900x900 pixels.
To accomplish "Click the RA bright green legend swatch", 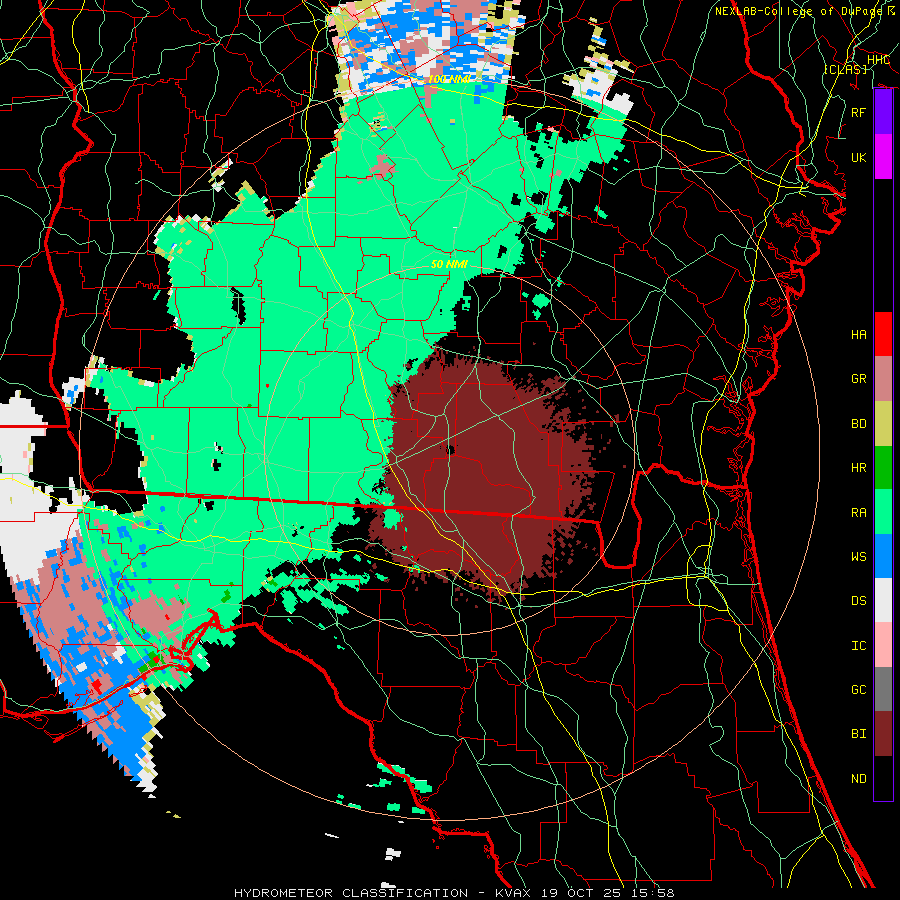I will pyautogui.click(x=883, y=512).
